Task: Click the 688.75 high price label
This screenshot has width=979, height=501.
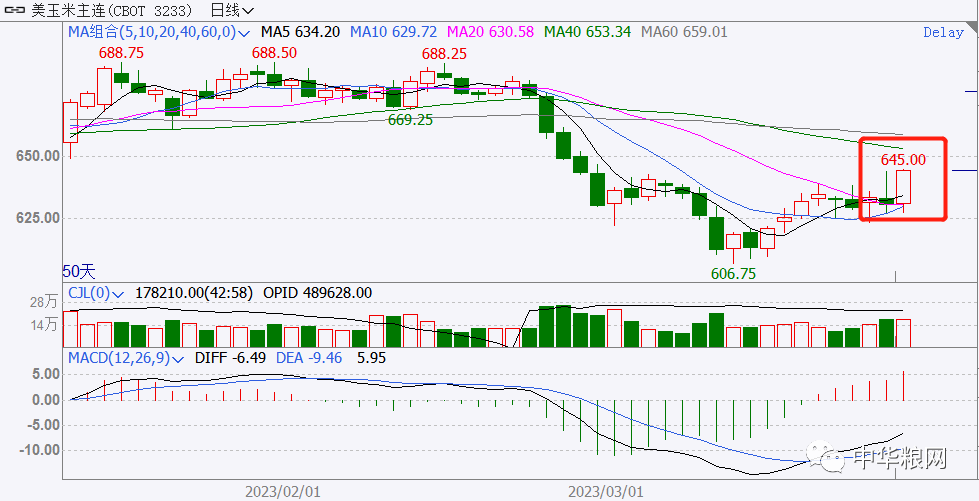Action: click(122, 53)
